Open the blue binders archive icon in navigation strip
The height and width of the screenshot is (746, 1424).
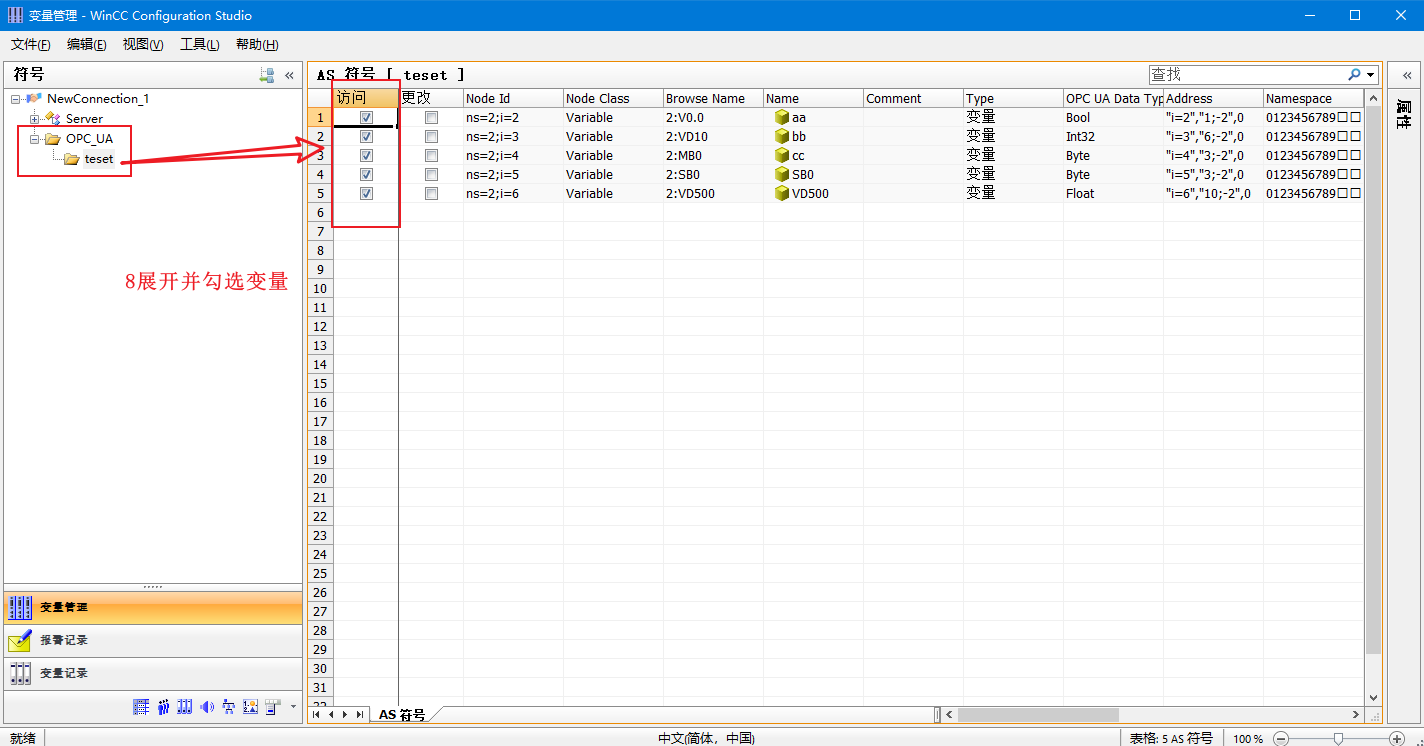[x=185, y=707]
